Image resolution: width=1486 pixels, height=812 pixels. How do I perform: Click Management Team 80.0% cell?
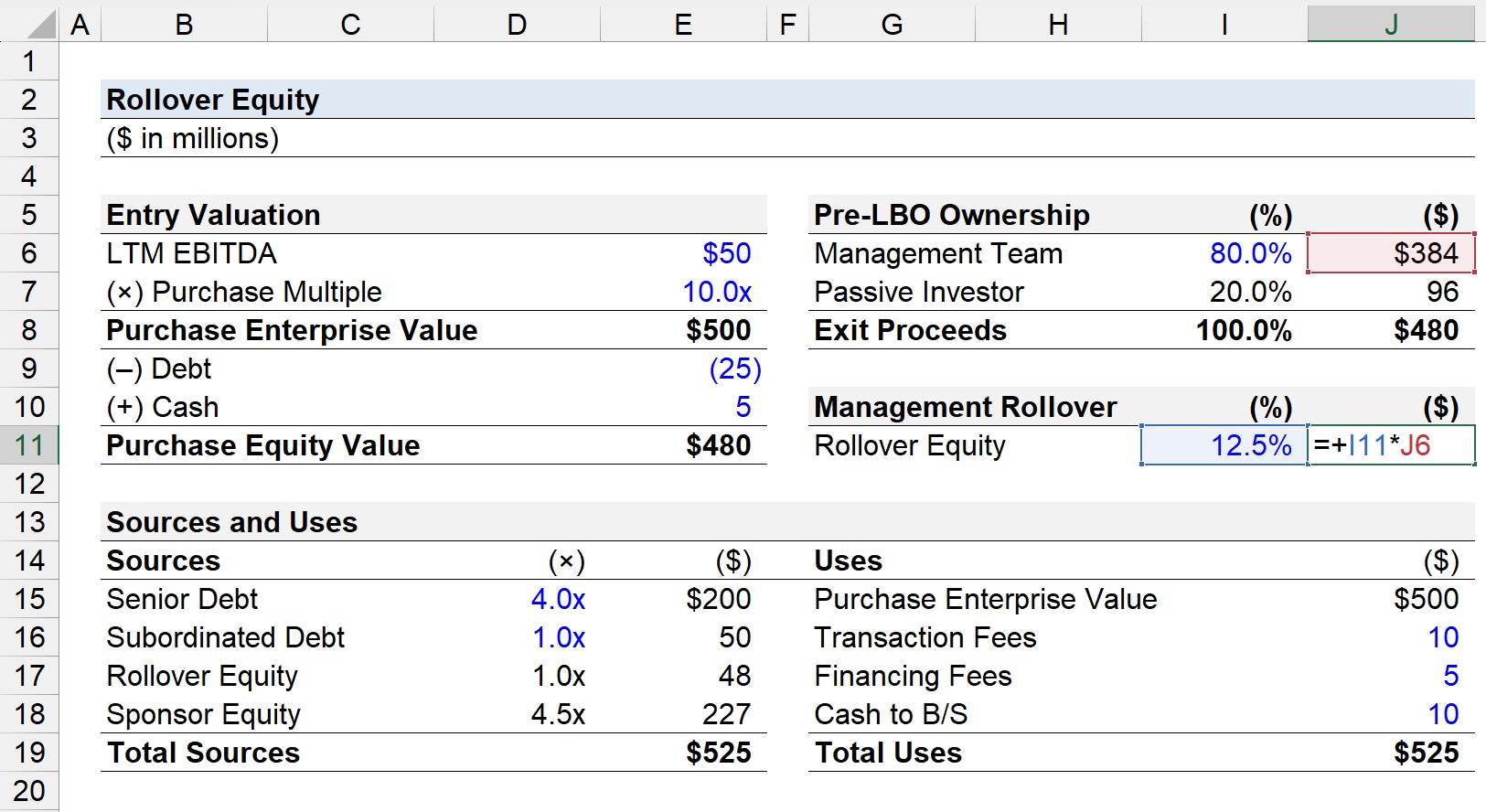point(1224,253)
